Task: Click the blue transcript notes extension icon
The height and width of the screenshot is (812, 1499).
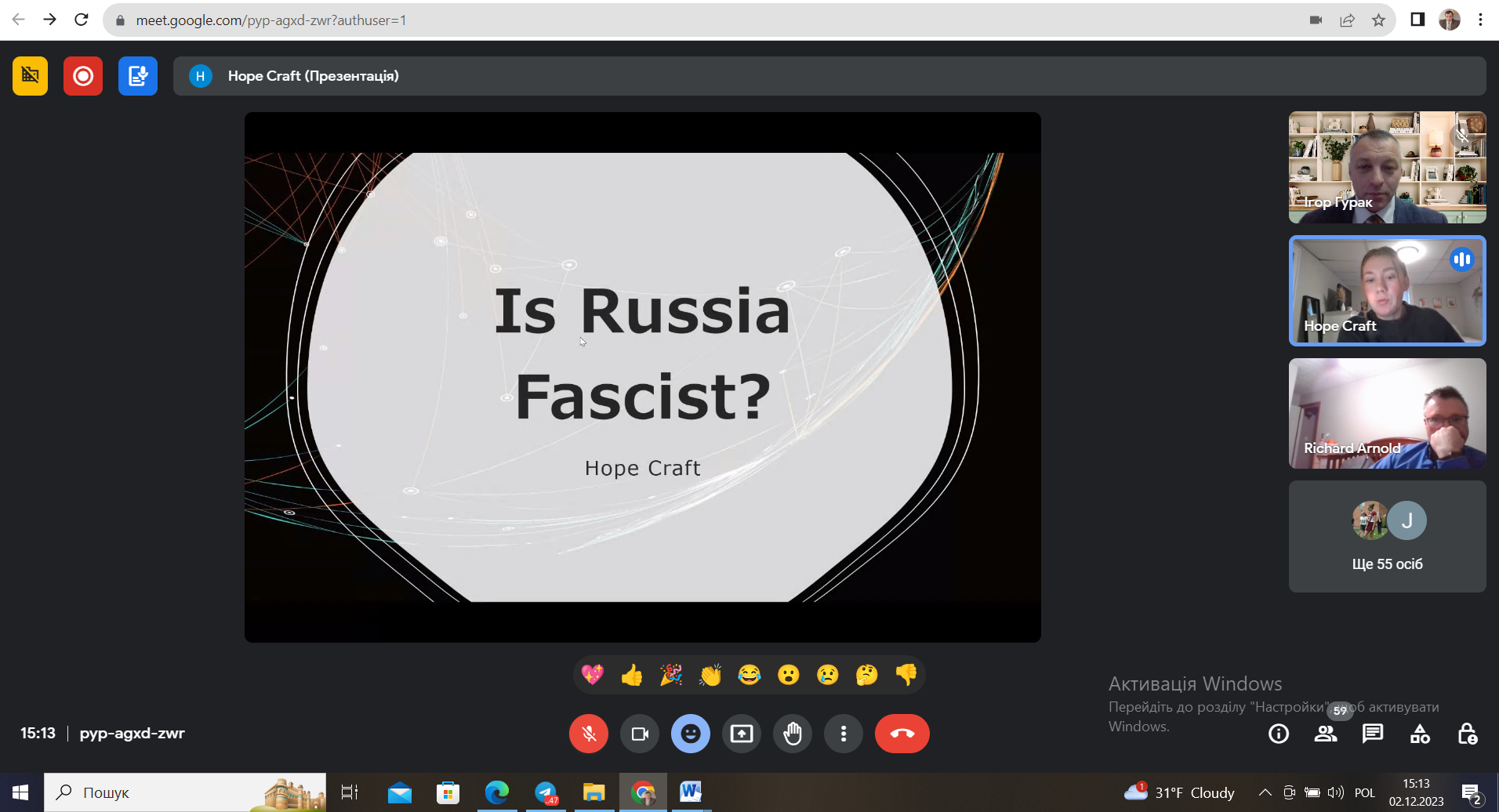Action: (x=138, y=76)
